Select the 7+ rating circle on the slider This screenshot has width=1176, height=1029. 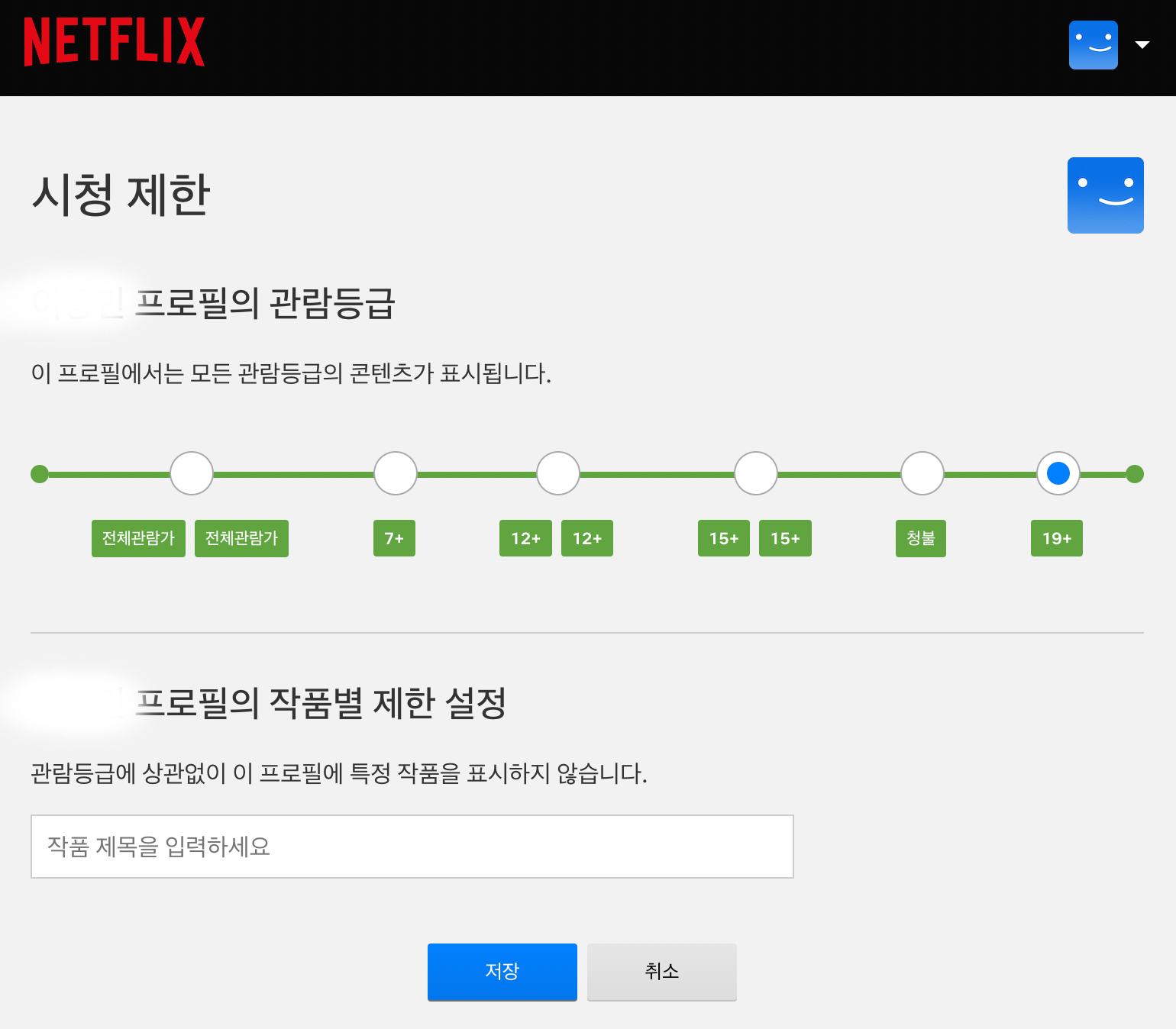(x=396, y=473)
